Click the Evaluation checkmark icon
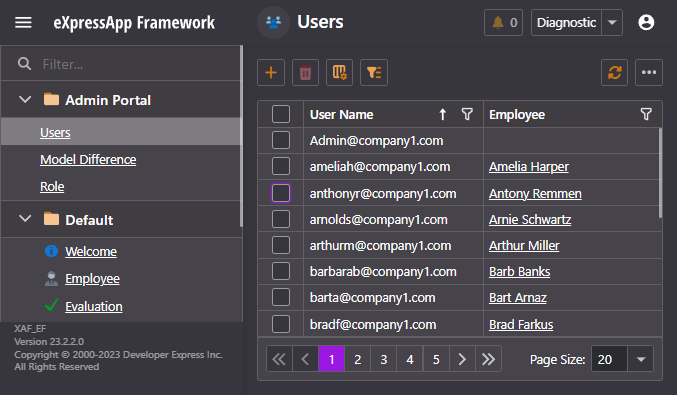Viewport: 677px width, 395px height. tap(51, 305)
